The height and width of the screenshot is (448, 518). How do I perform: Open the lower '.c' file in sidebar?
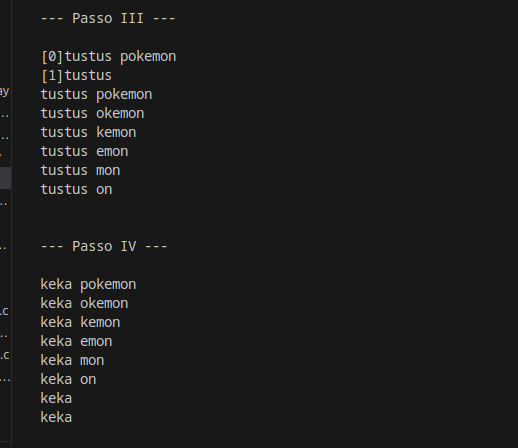(5, 355)
